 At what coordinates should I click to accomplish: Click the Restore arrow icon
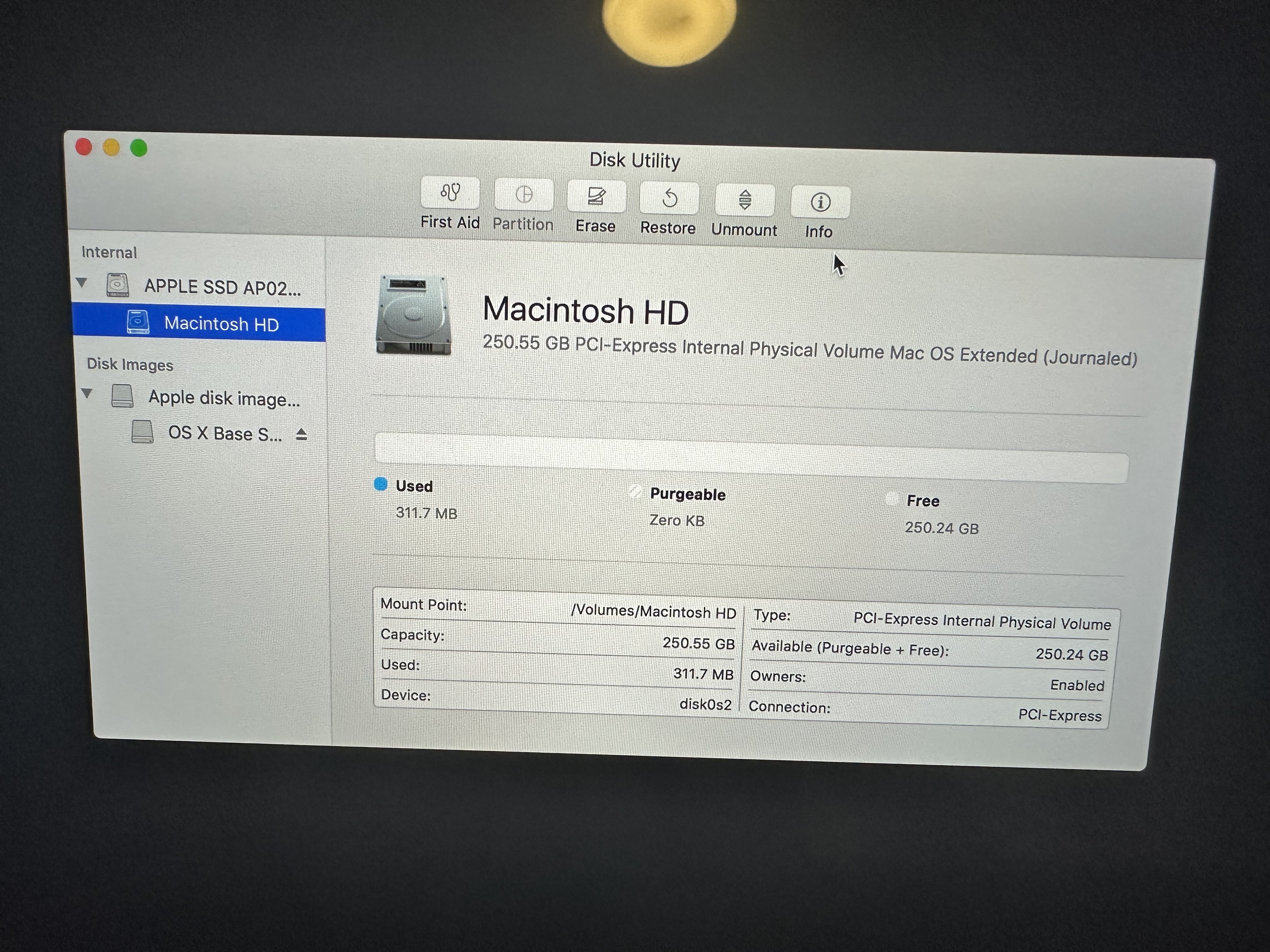[x=669, y=199]
